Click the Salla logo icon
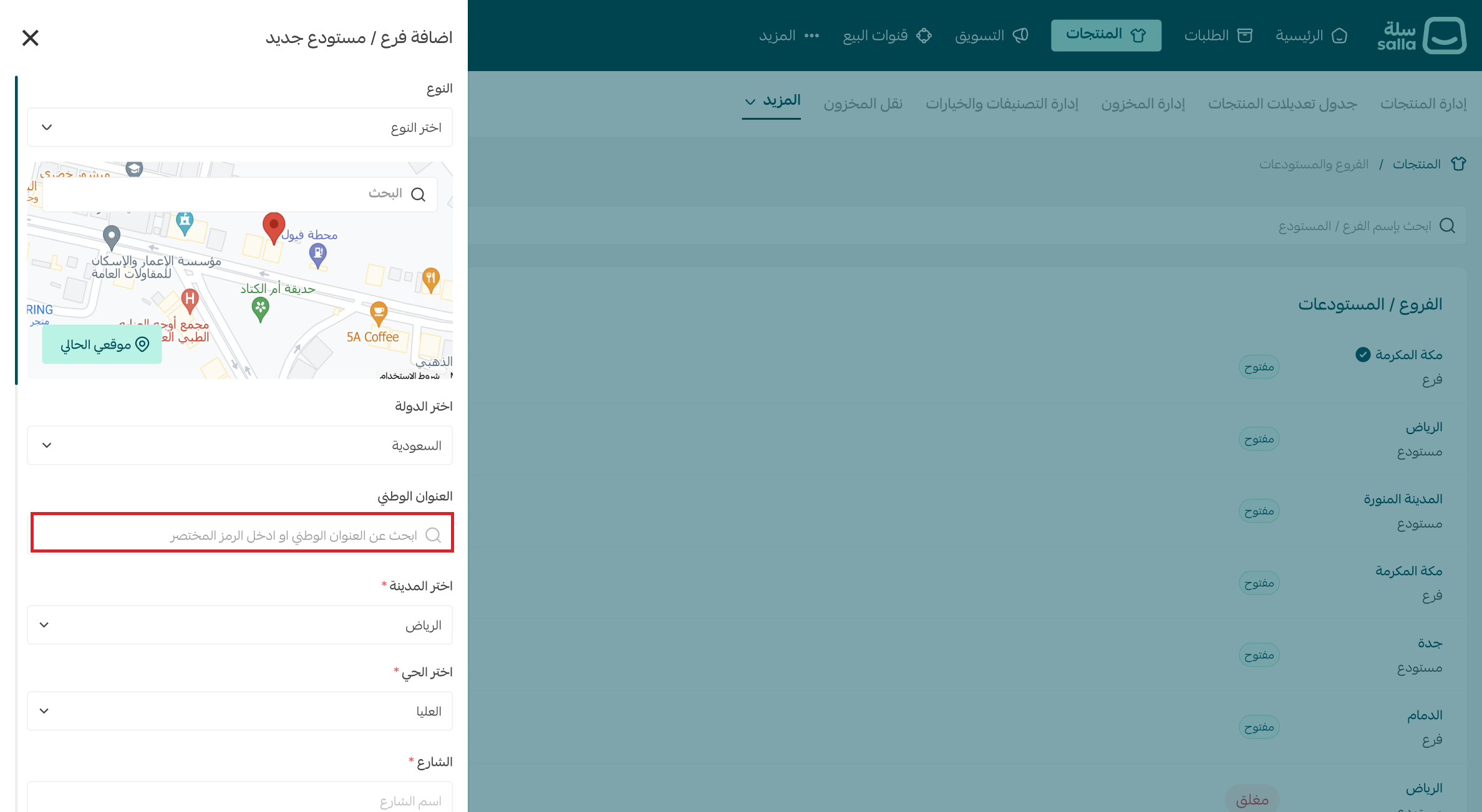 1445,36
